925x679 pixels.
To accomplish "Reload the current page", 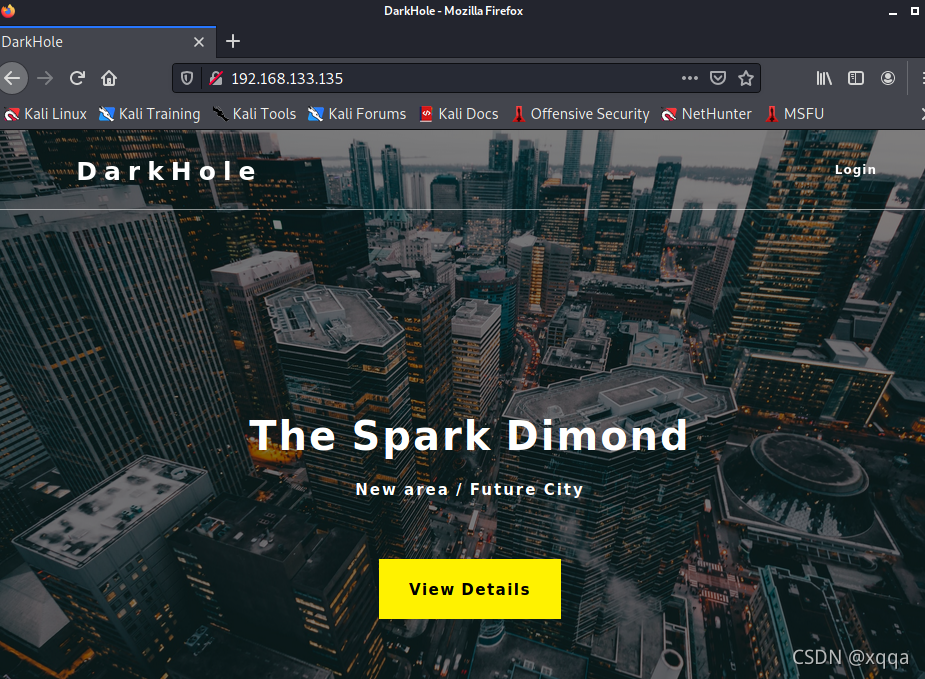I will pyautogui.click(x=77, y=78).
